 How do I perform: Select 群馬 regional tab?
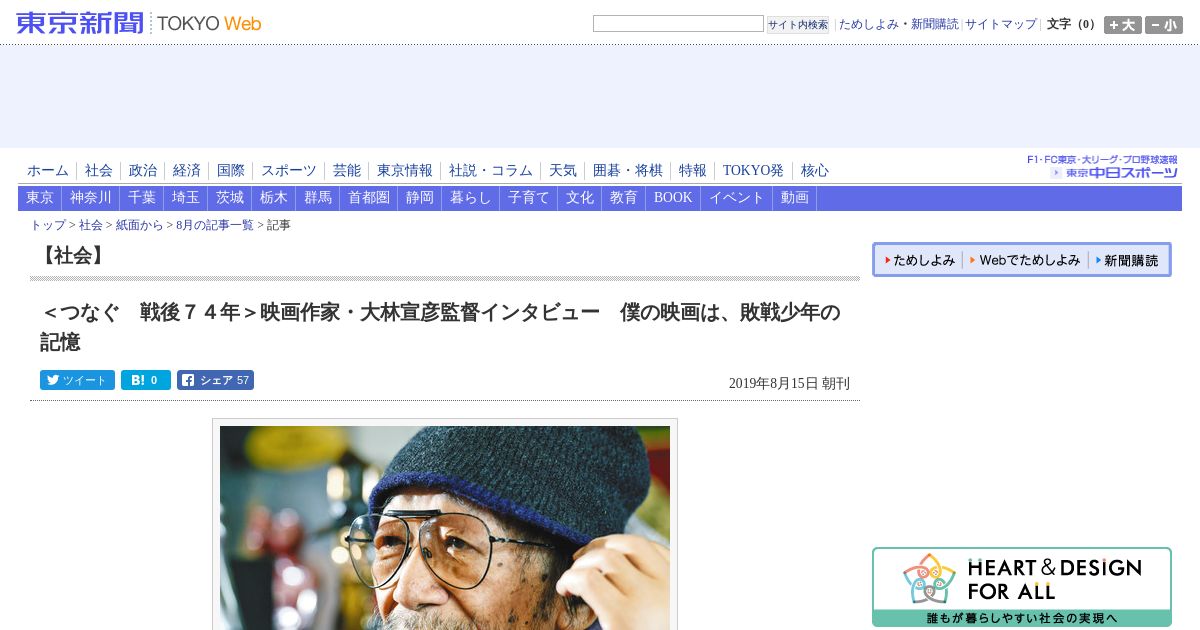click(318, 198)
